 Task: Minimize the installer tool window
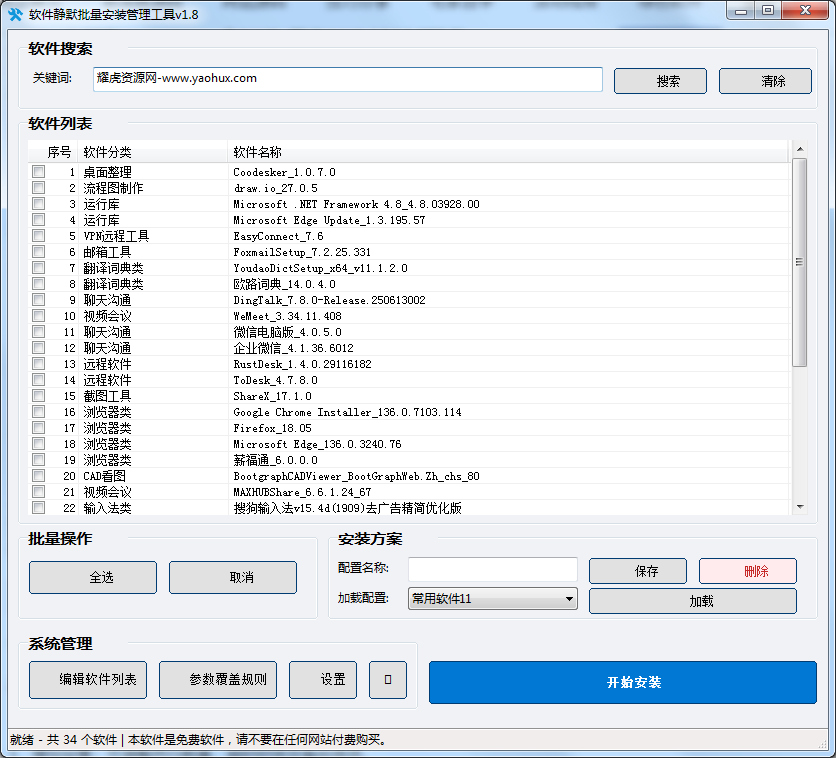tap(740, 11)
